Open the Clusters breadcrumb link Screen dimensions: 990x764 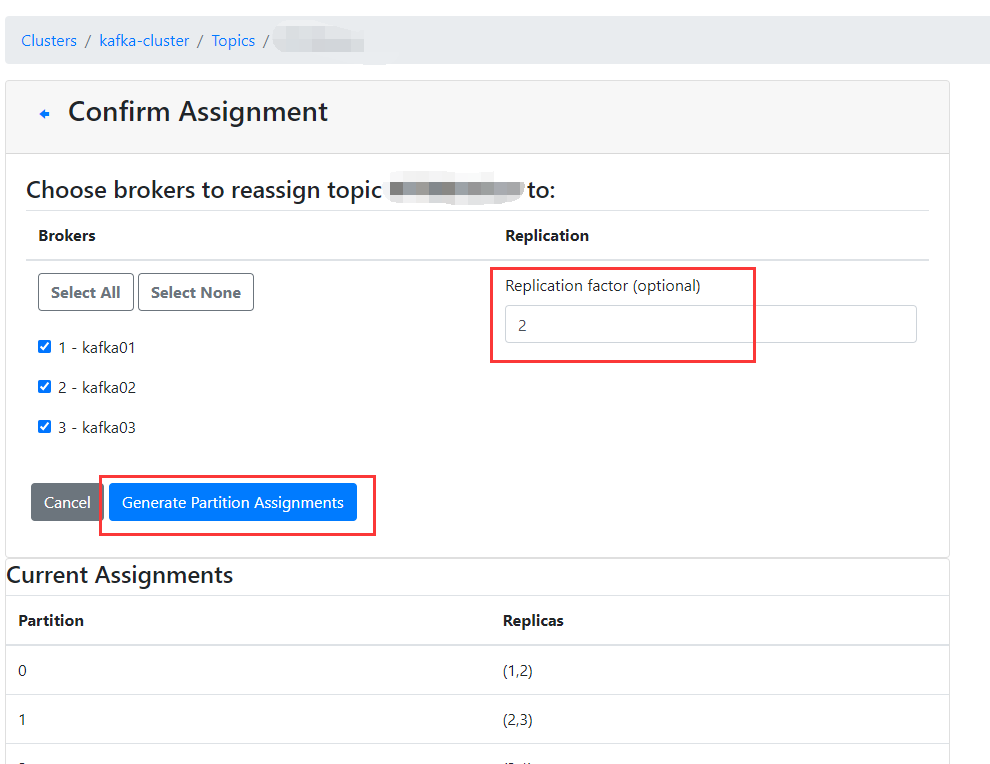tap(48, 40)
